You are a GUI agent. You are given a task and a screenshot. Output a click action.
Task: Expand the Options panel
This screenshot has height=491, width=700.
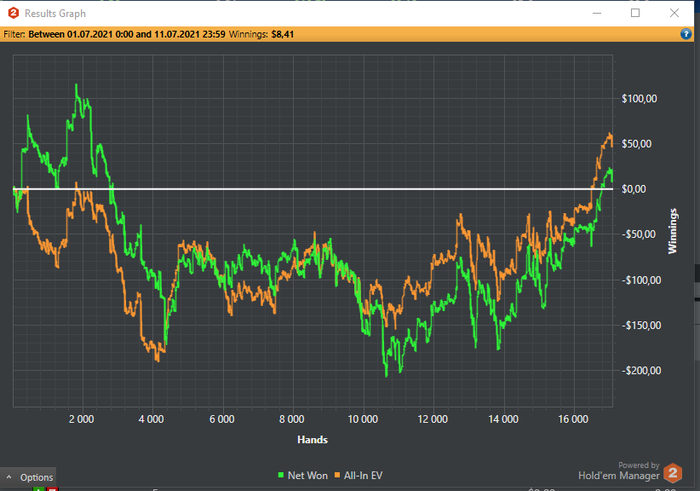[28, 477]
